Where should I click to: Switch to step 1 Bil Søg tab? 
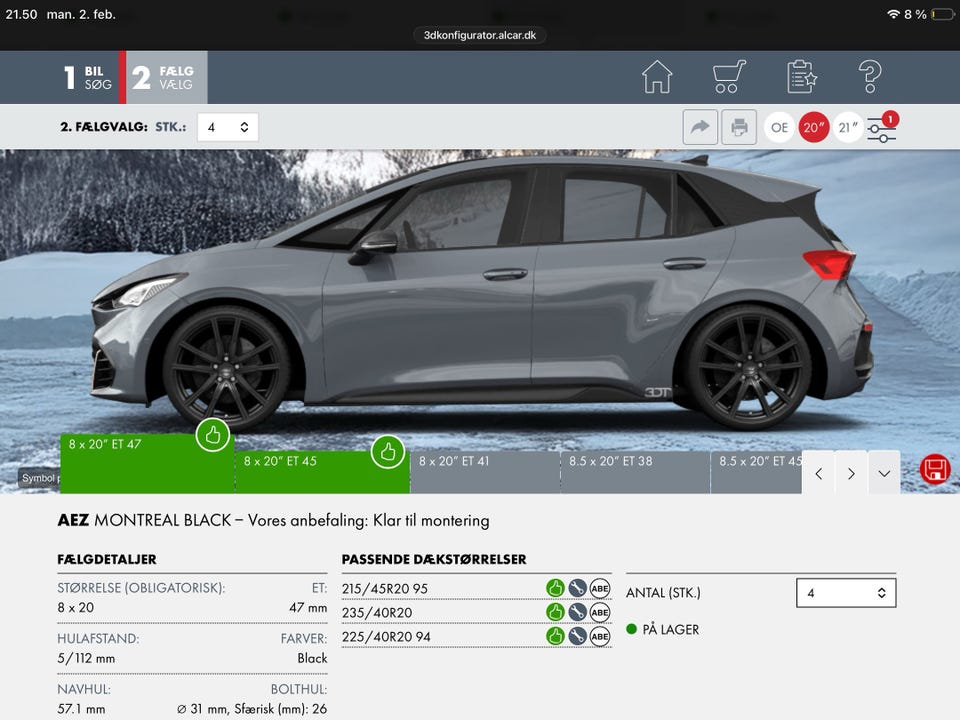[x=88, y=78]
